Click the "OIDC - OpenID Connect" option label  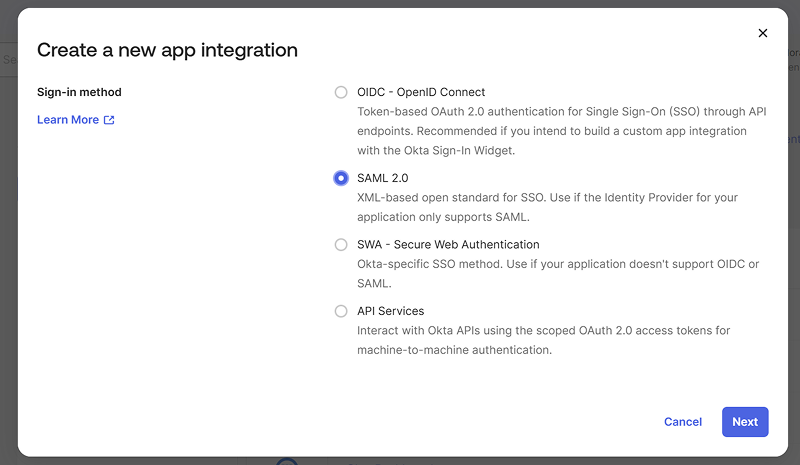tap(421, 92)
